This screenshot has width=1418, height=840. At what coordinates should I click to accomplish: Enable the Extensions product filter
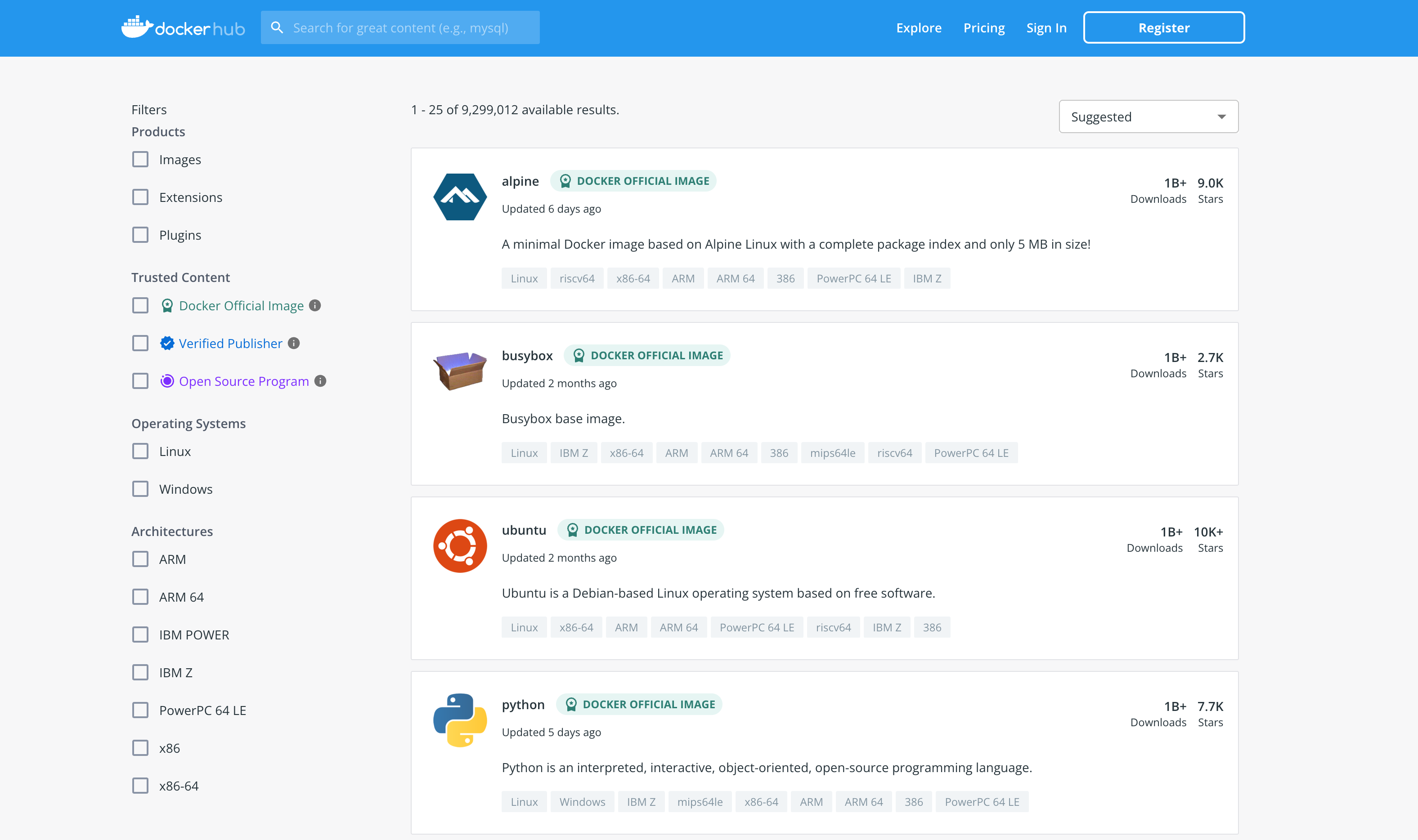(140, 197)
